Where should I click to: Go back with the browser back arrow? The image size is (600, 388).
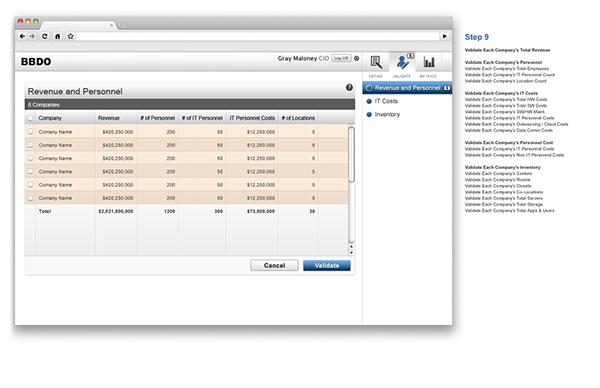[22, 36]
